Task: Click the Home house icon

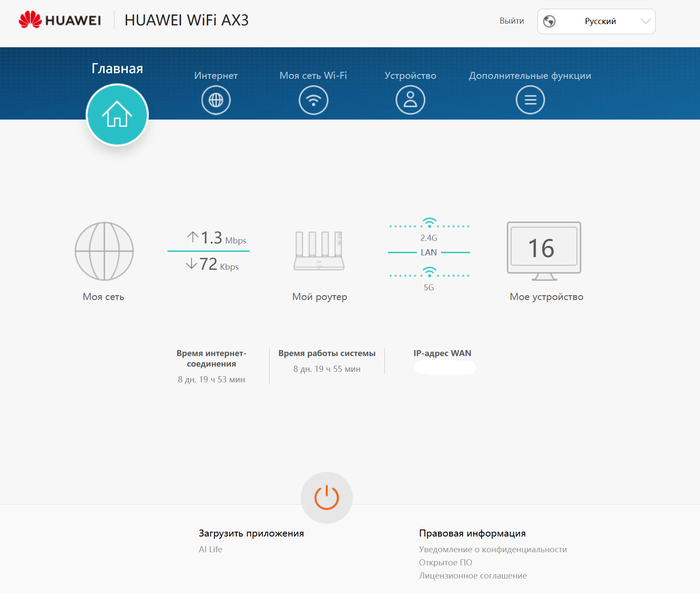Action: pos(117,115)
